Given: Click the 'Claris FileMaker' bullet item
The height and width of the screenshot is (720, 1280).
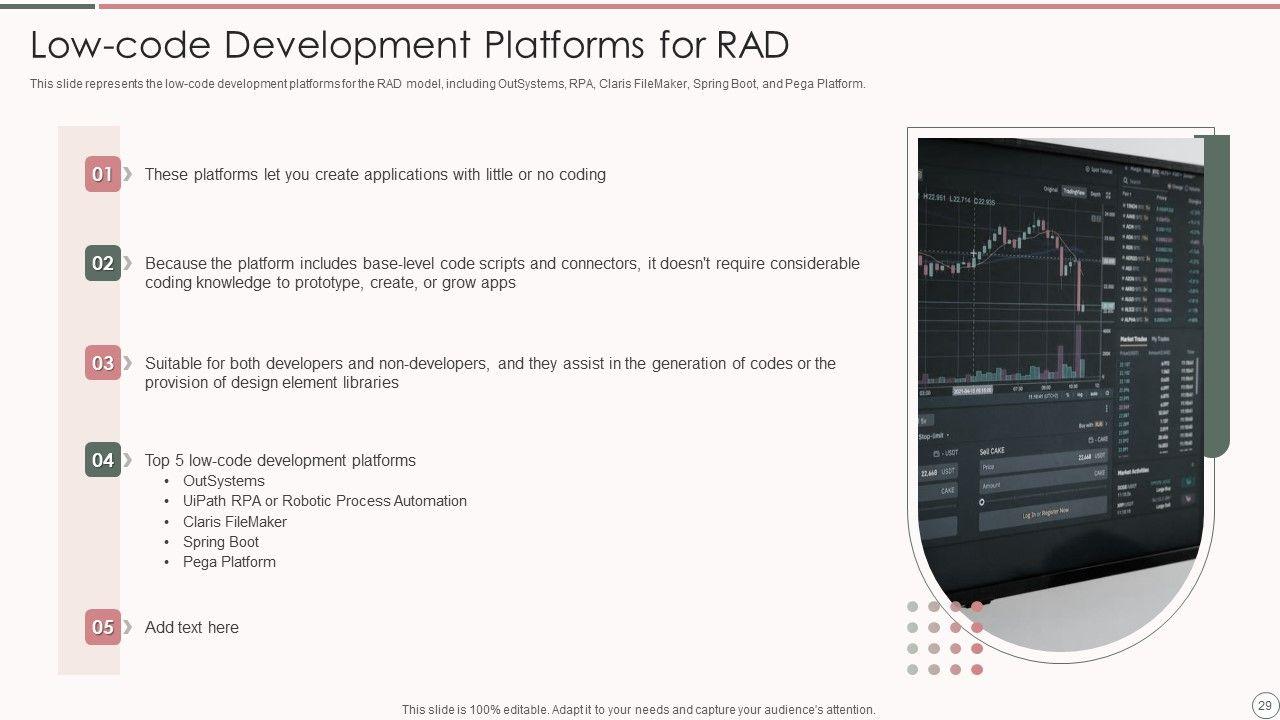Looking at the screenshot, I should (234, 522).
